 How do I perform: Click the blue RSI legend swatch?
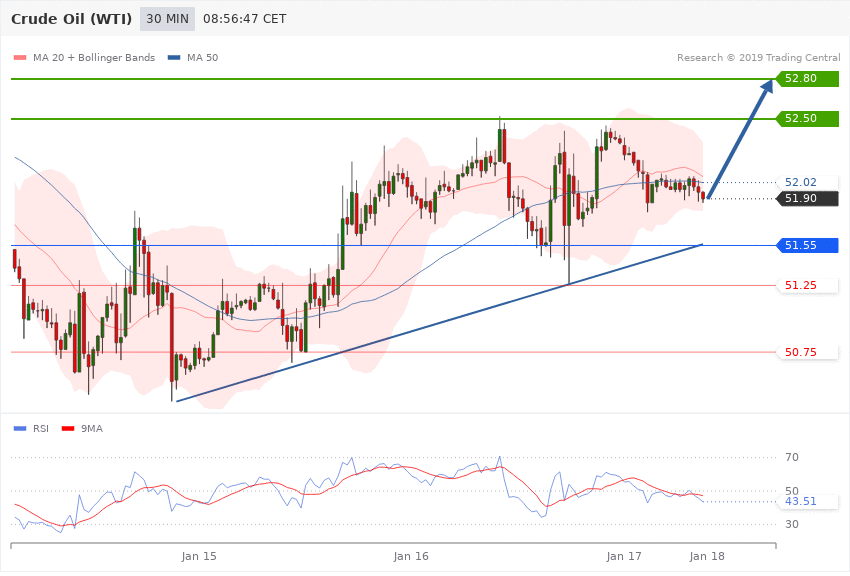(20, 429)
